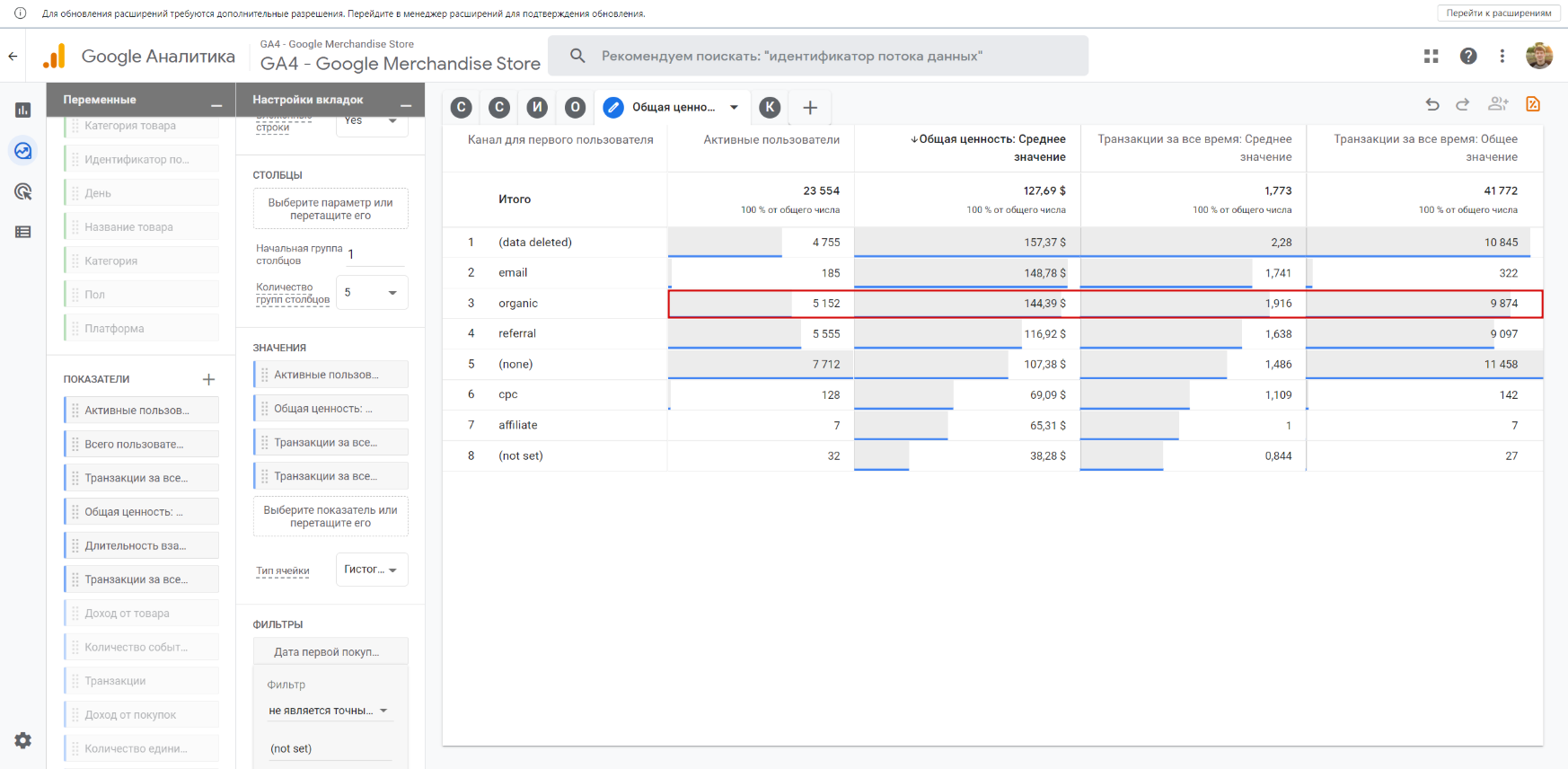Click the Выберите показатель или перетащите его dropzone

click(330, 517)
